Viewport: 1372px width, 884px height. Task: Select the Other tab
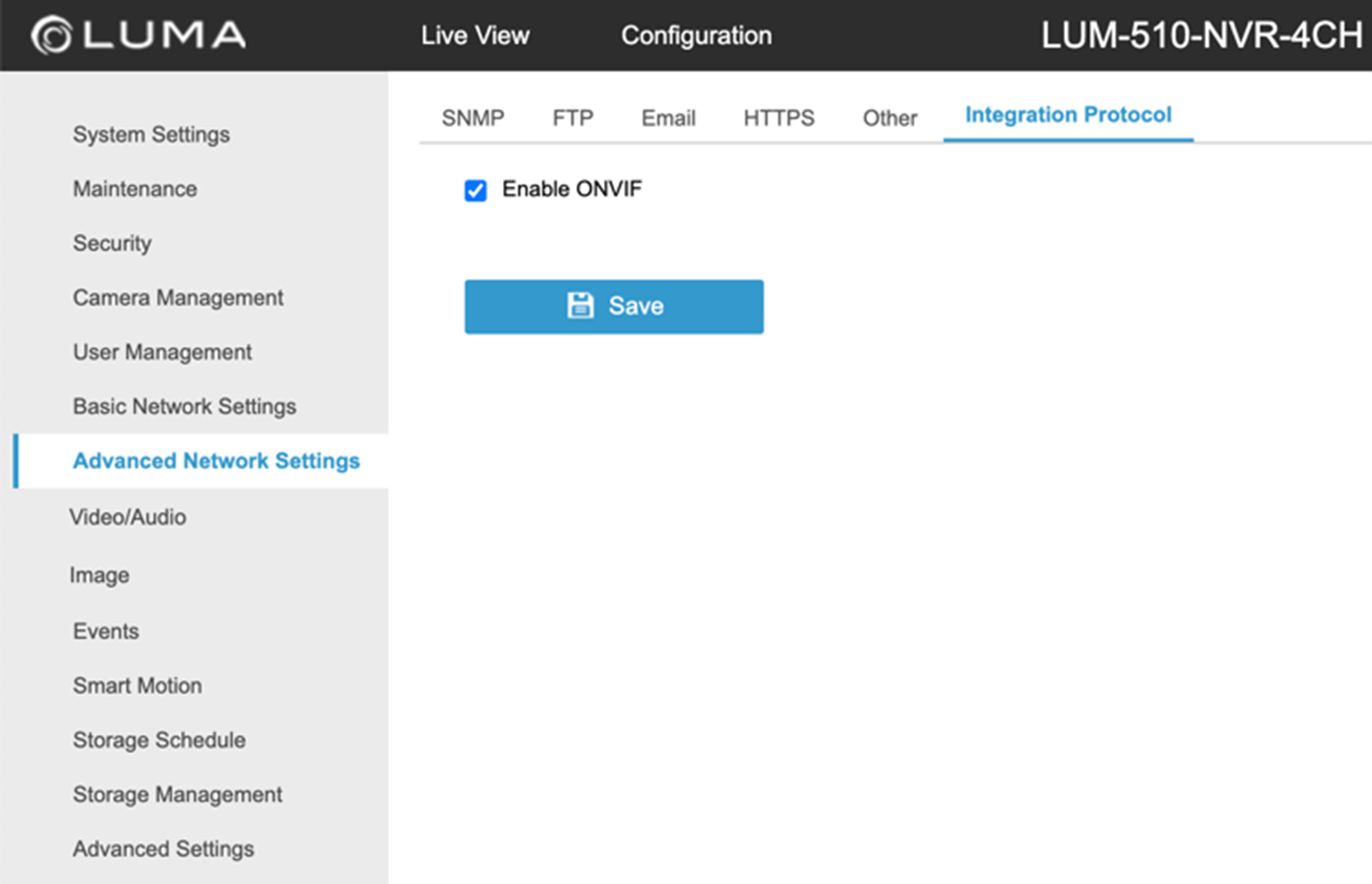(889, 117)
